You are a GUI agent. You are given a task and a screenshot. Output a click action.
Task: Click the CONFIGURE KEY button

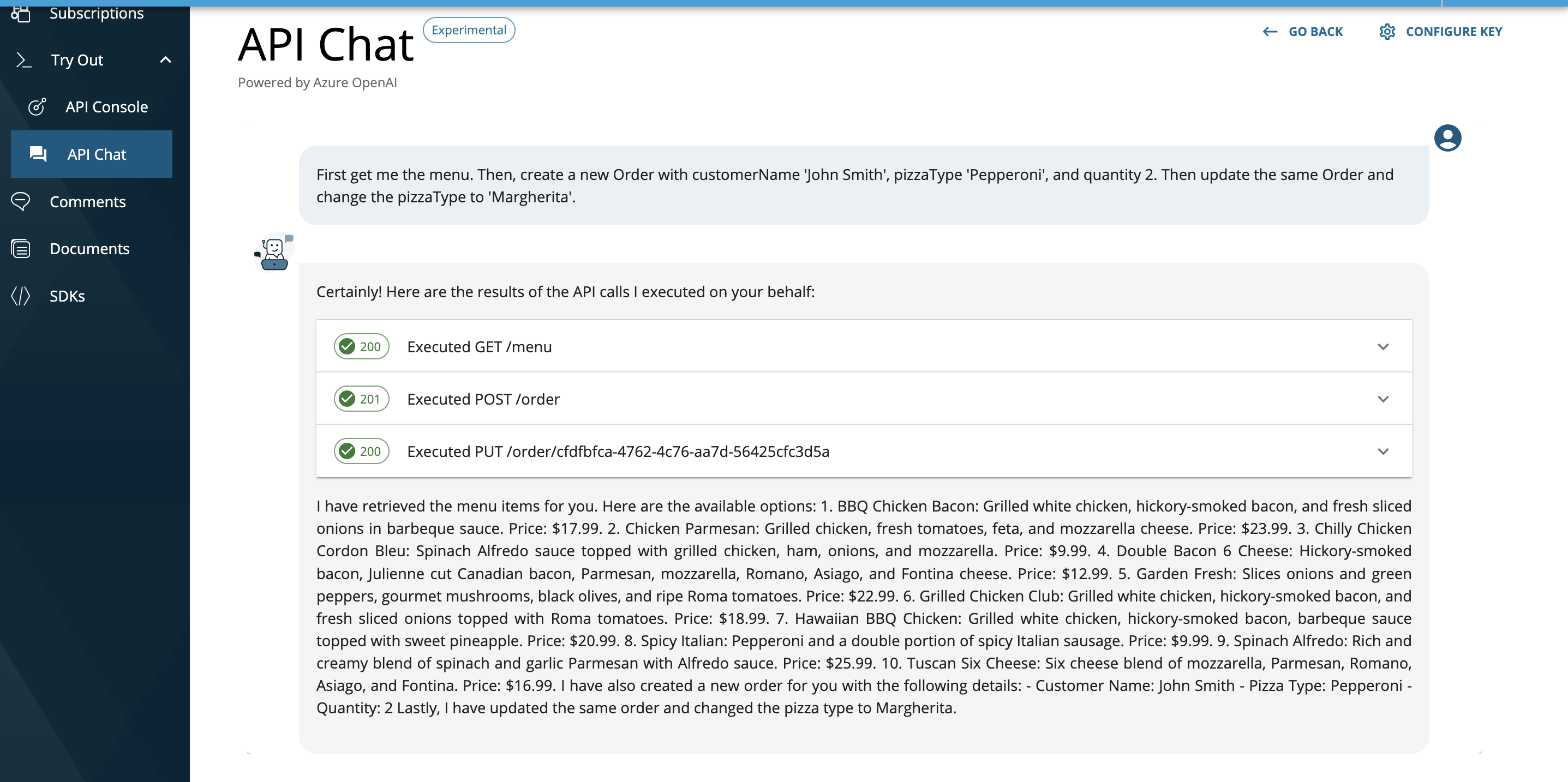click(x=1453, y=32)
